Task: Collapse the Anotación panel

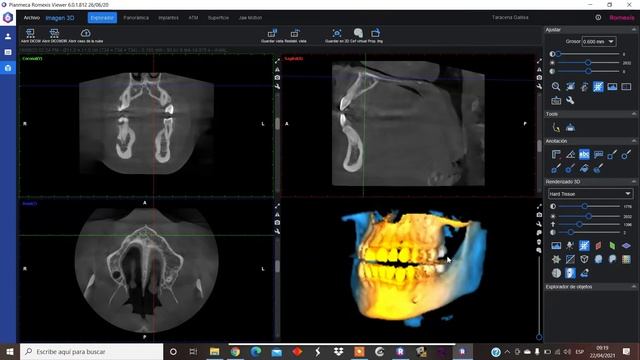Action: click(634, 141)
